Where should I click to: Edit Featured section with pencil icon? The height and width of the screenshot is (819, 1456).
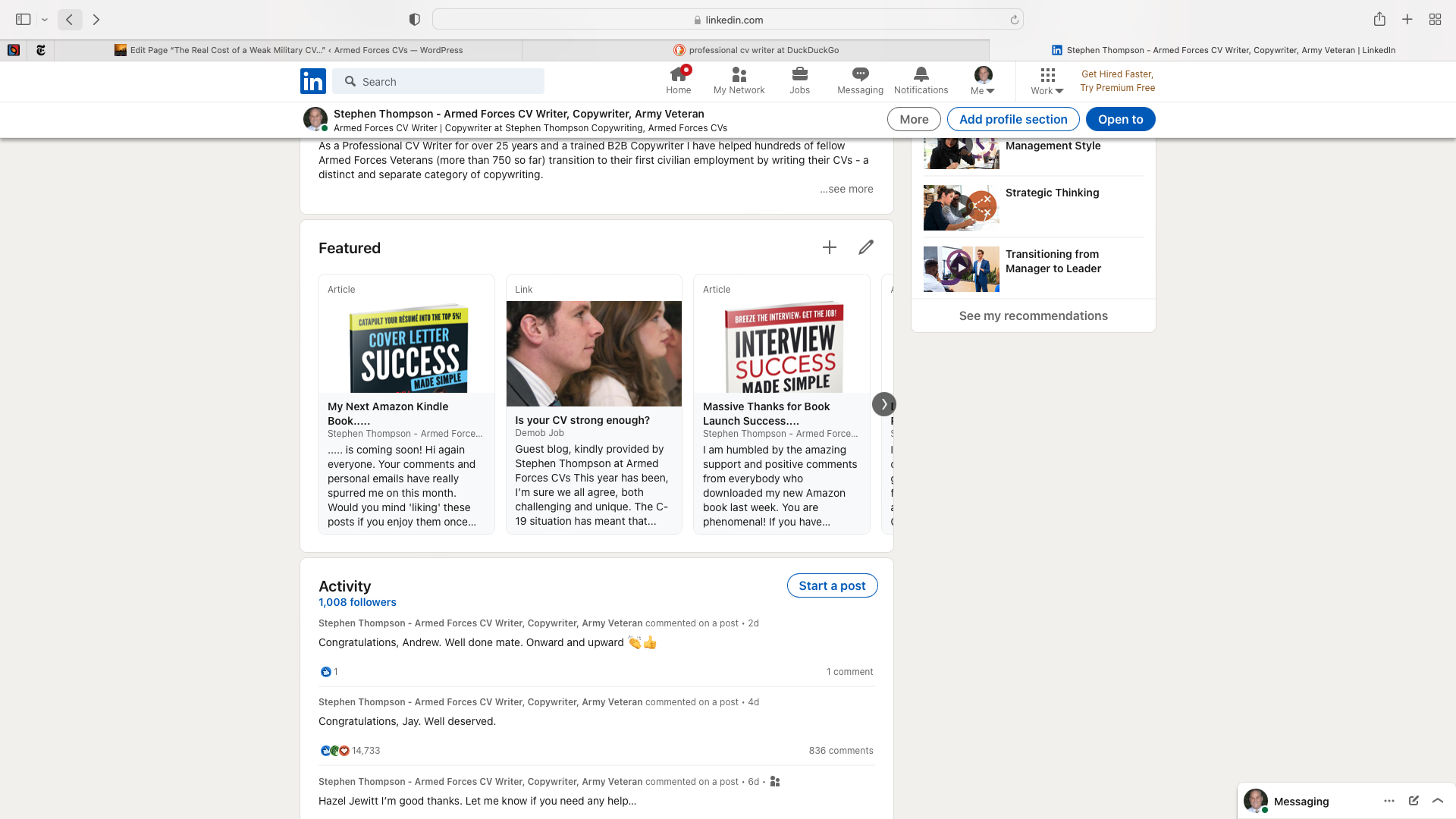point(866,247)
